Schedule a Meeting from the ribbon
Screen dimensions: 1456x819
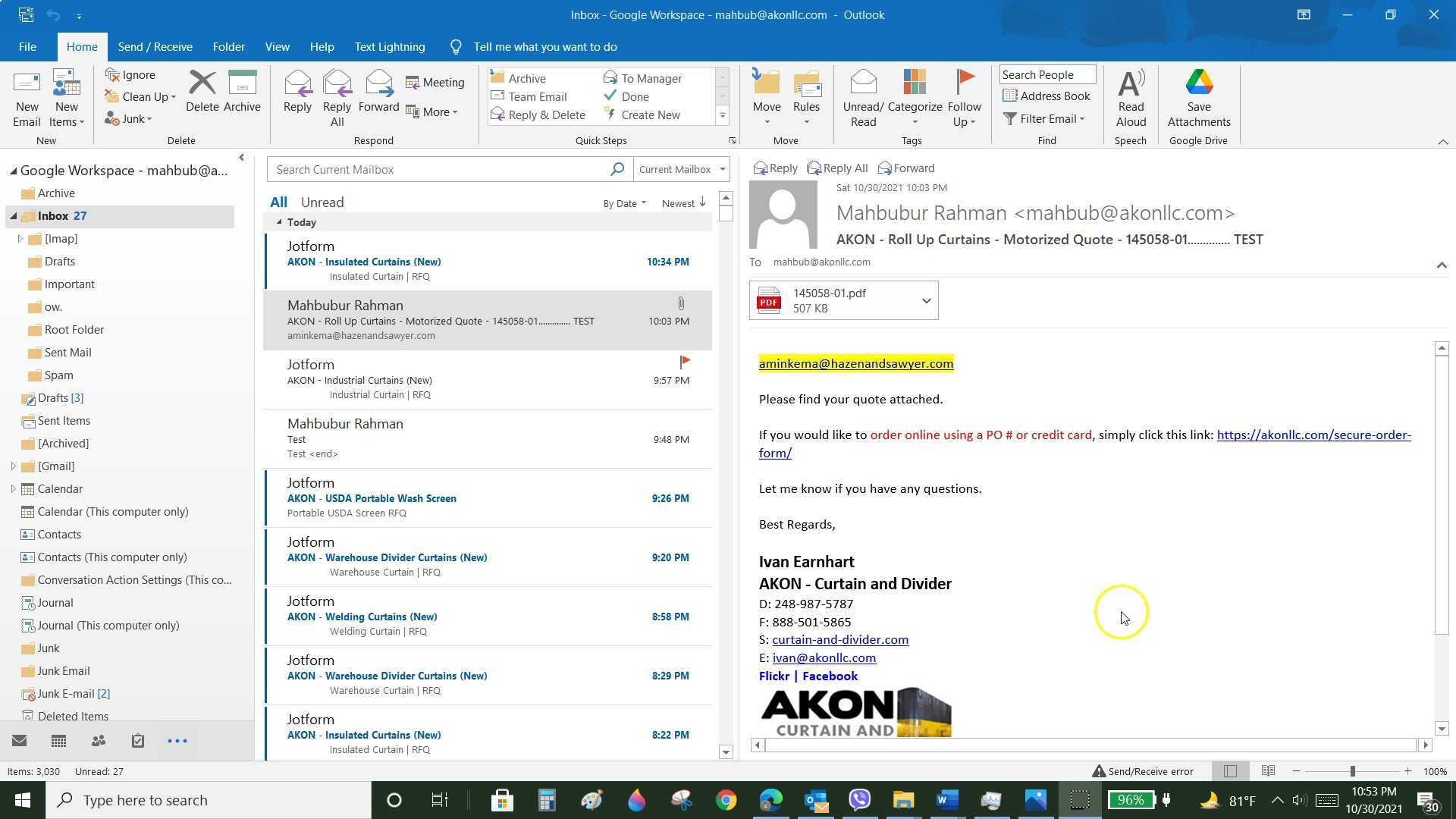(436, 82)
